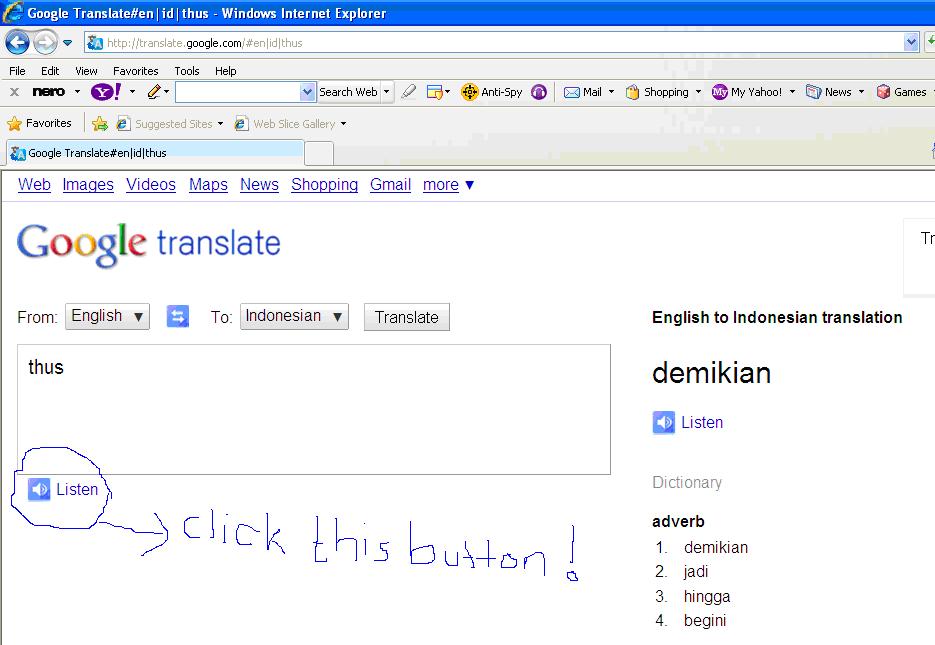The width and height of the screenshot is (935, 645).
Task: Open Yahoo Games from the toolbar
Action: [904, 91]
